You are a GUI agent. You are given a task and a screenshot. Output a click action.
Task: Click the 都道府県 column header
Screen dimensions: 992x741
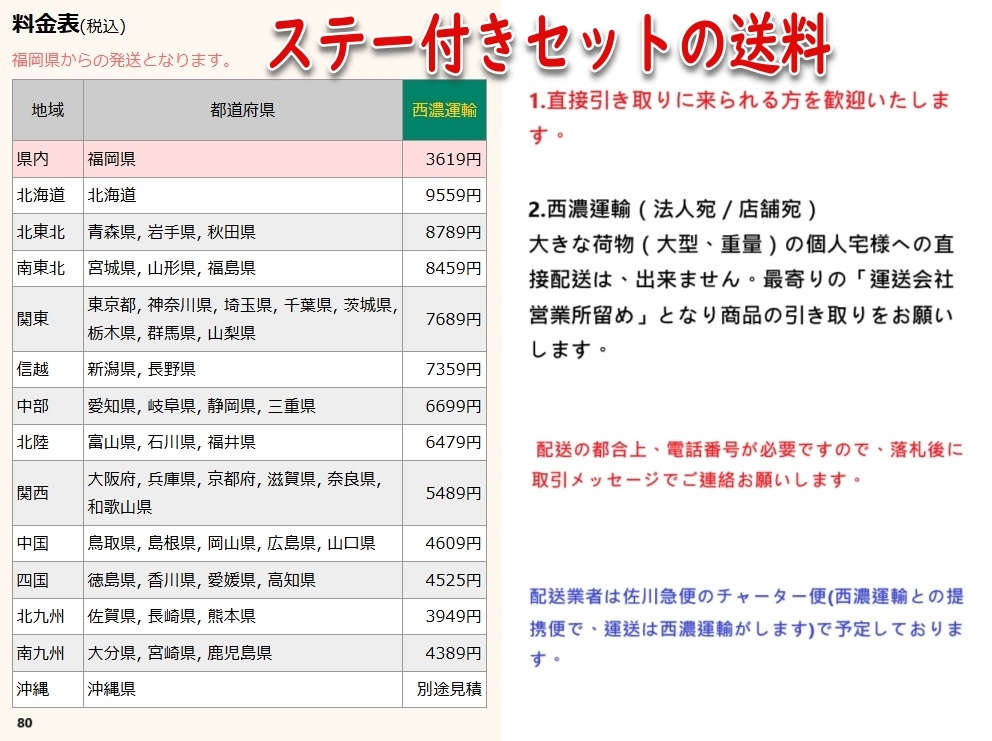click(x=240, y=109)
